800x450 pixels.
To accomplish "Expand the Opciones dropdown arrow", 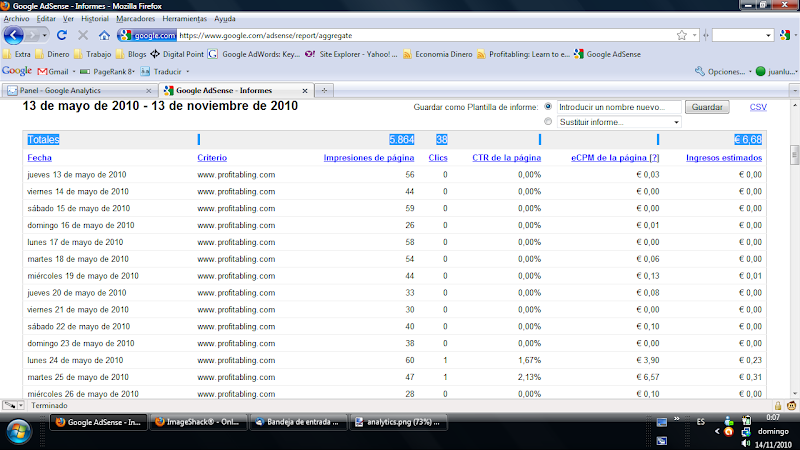I will pyautogui.click(x=749, y=71).
